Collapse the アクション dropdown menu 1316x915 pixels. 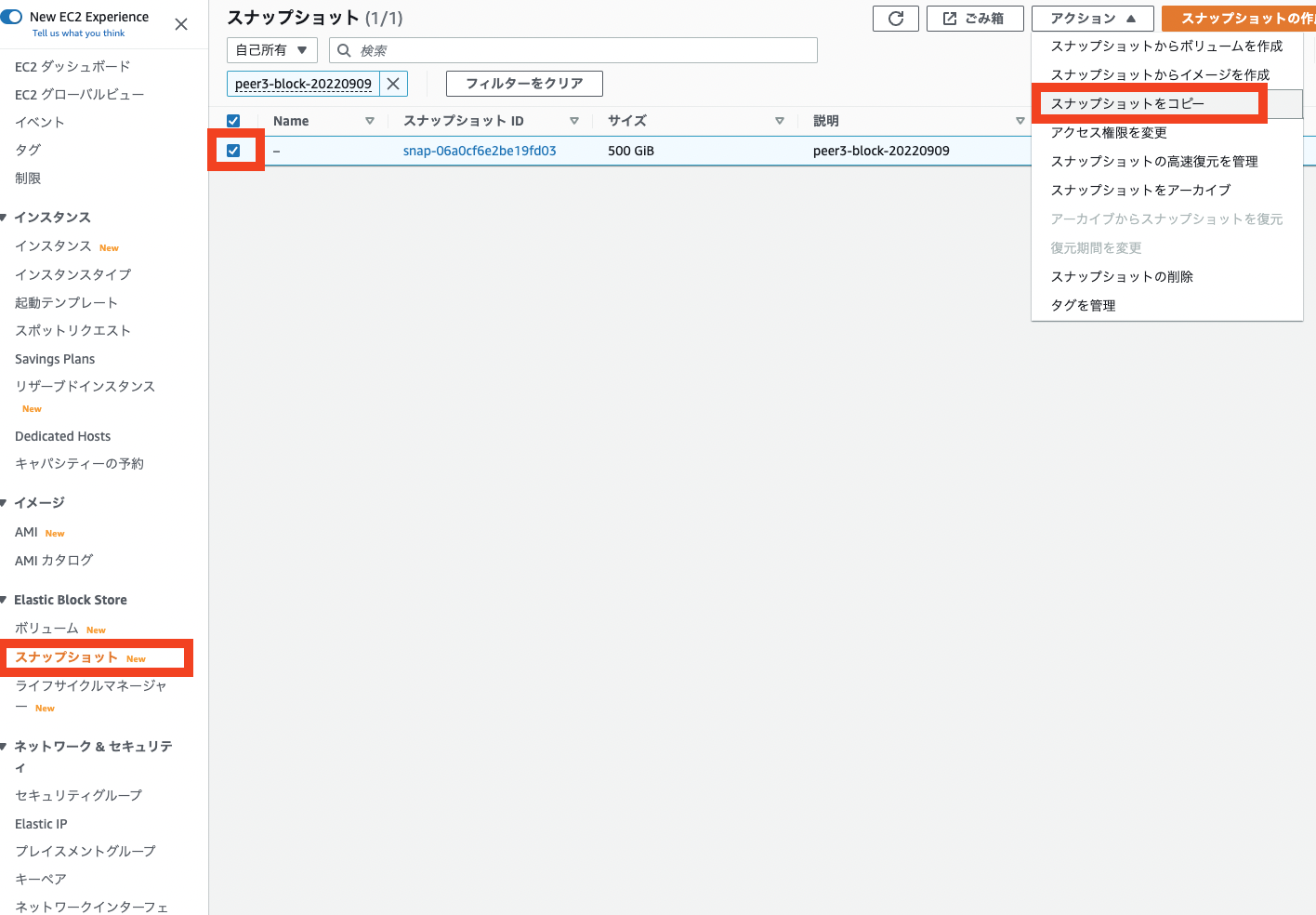point(1093,19)
